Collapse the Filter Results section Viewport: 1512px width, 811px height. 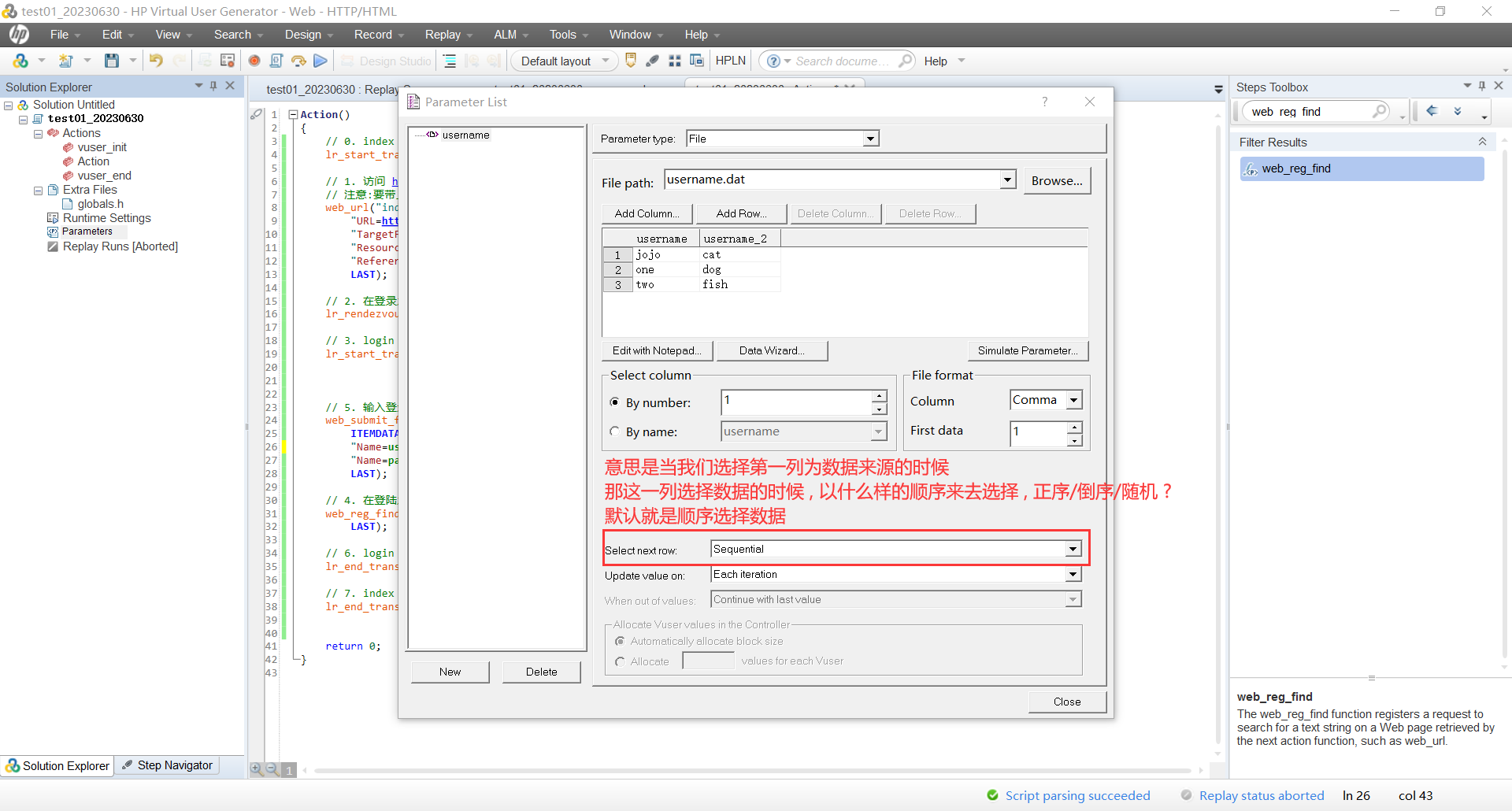point(1482,142)
